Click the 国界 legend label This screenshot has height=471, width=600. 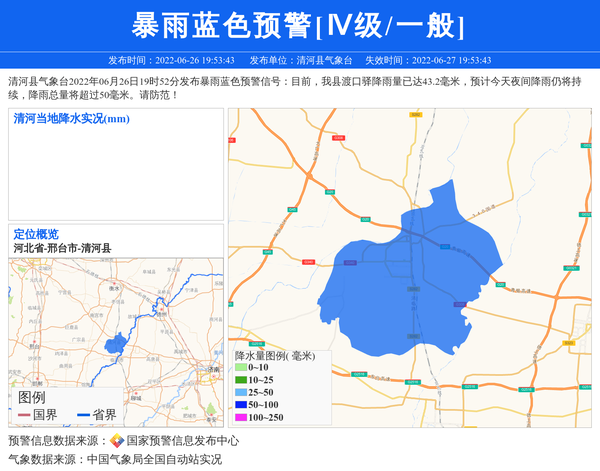click(x=45, y=415)
